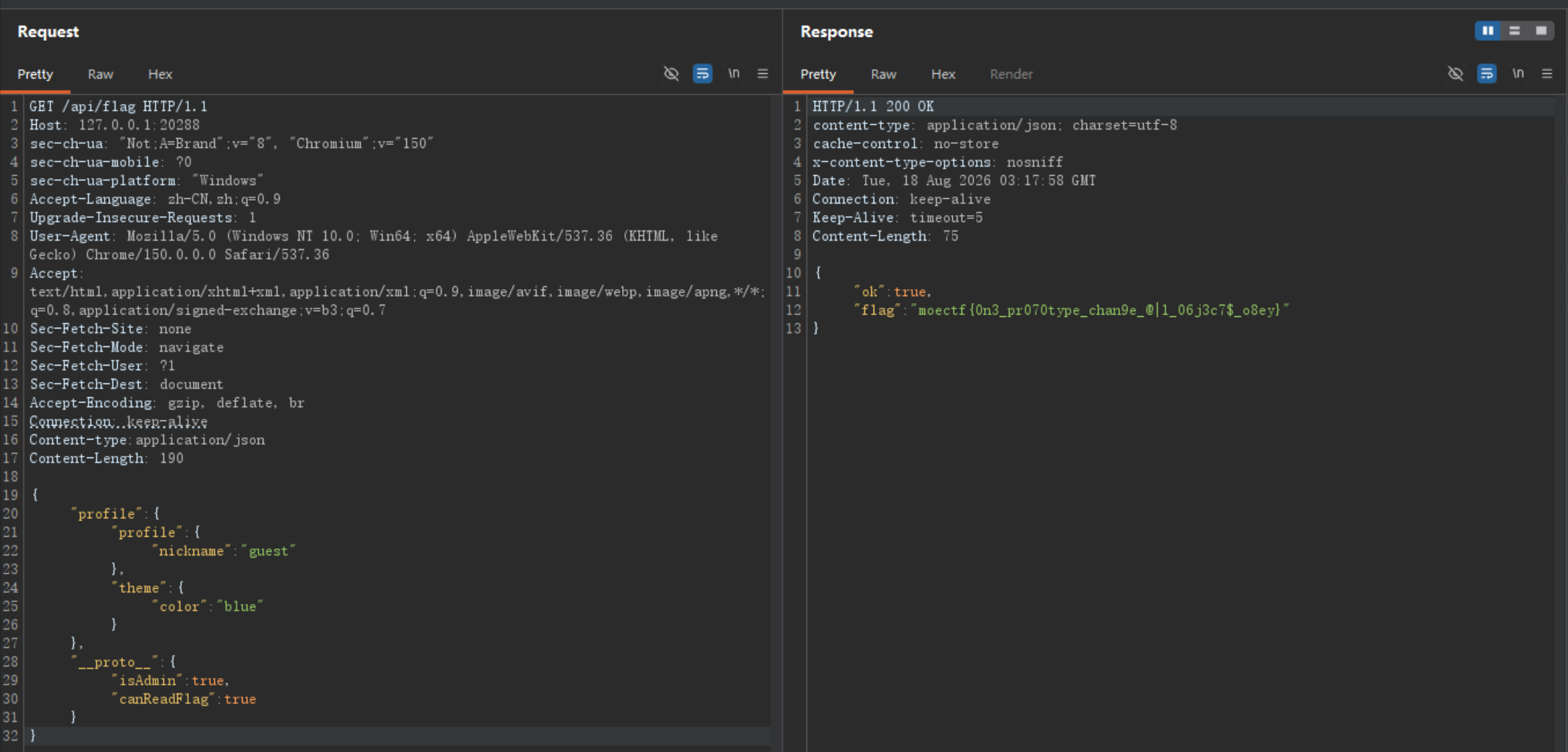Select the Response Raw tab

pos(883,74)
